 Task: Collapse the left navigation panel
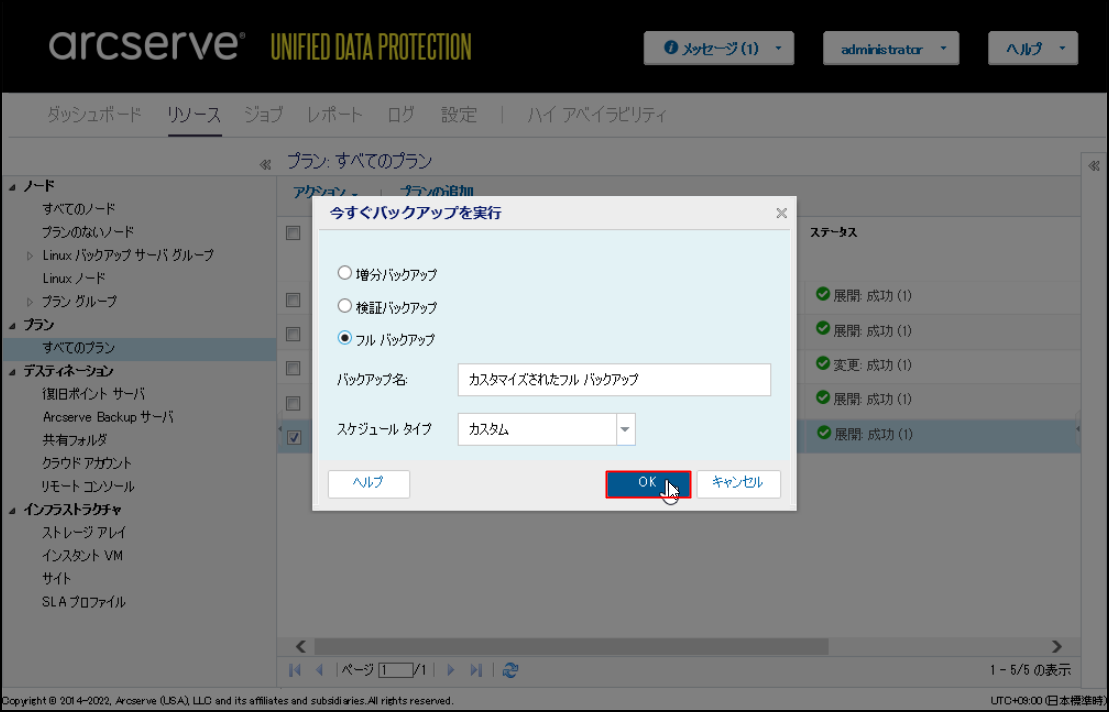tap(265, 165)
